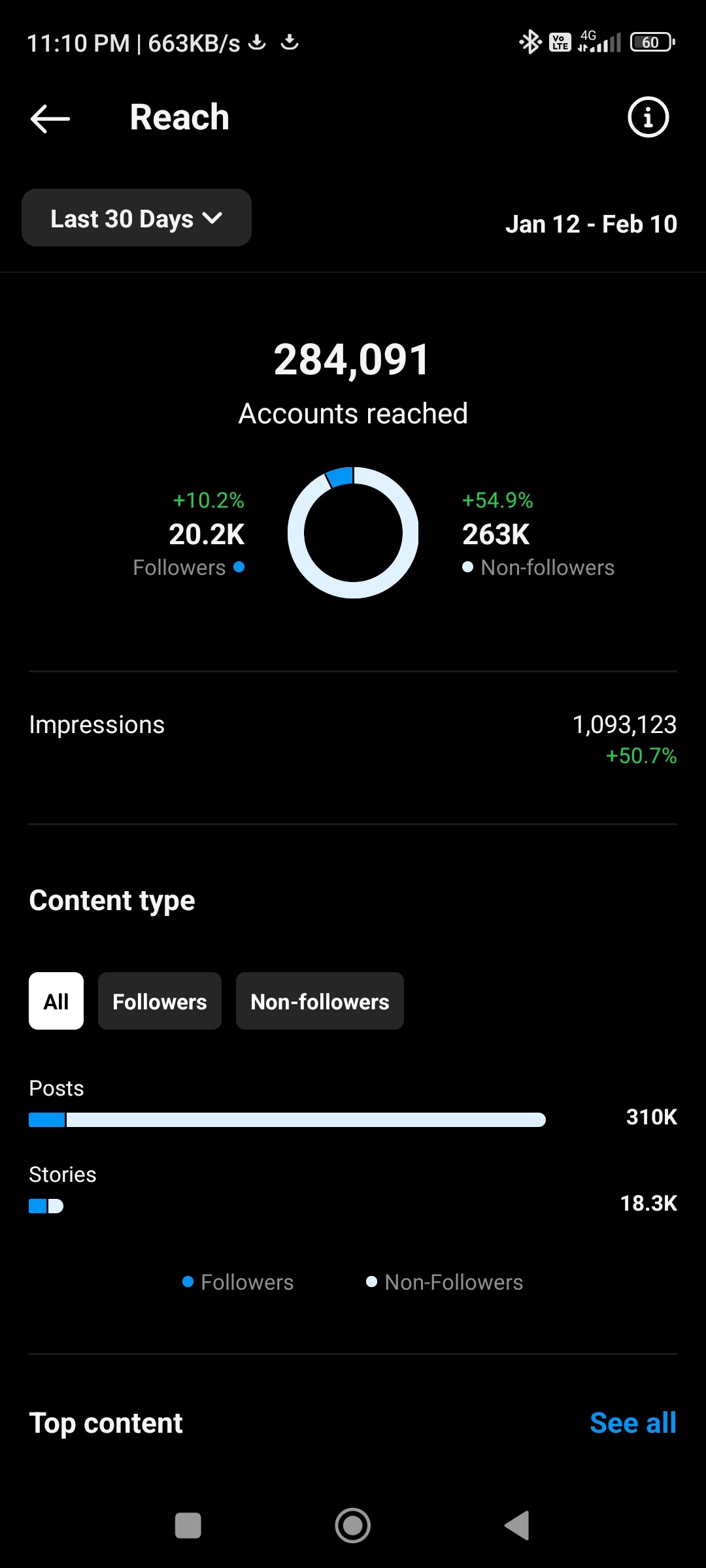The height and width of the screenshot is (1568, 706).
Task: Tap the battery indicator icon
Action: (x=652, y=42)
